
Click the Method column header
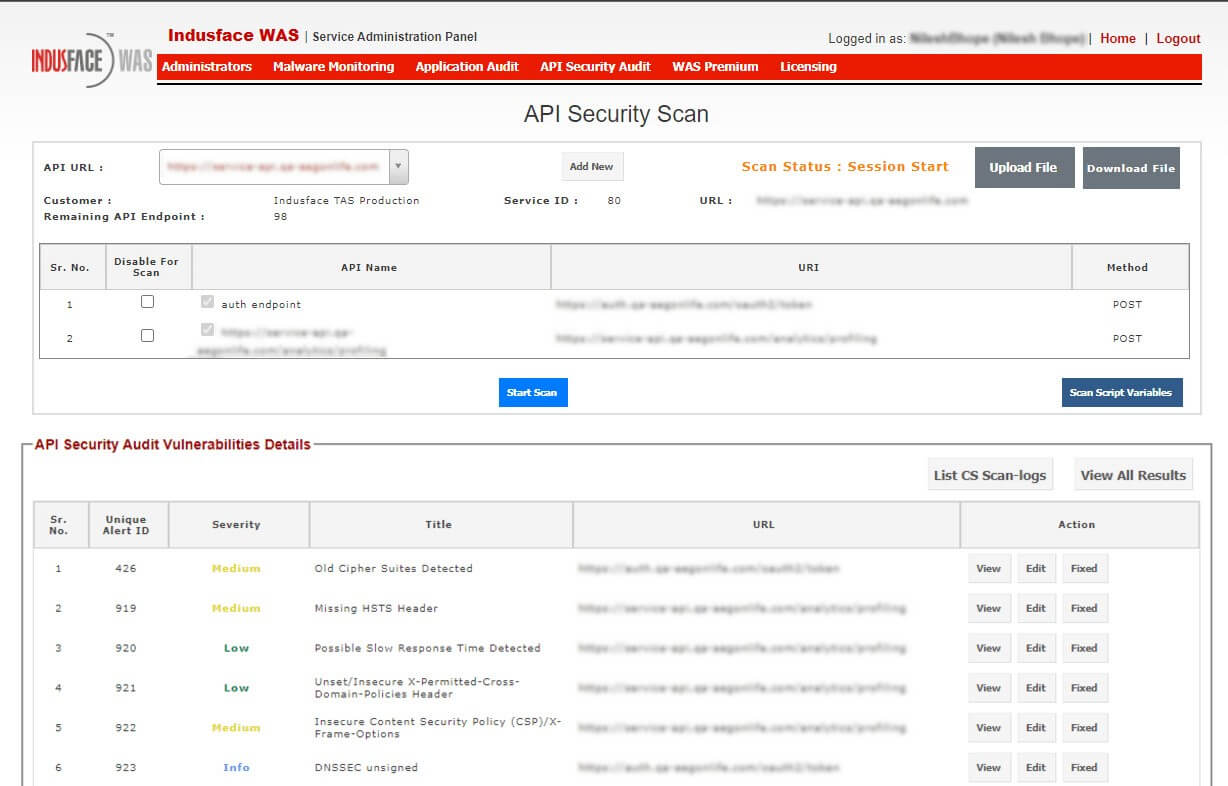pos(1128,268)
